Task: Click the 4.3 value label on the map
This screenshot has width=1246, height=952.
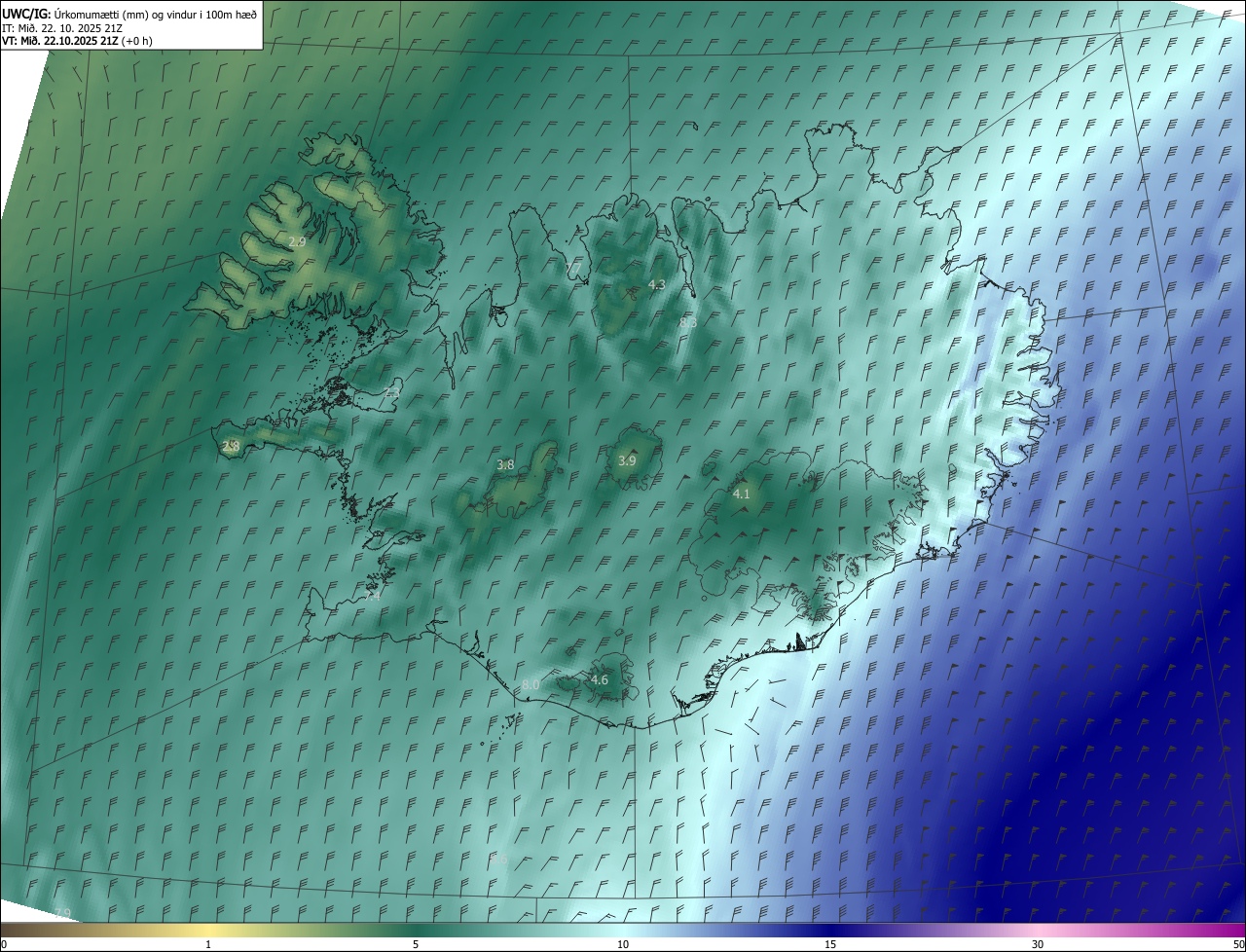Action: click(x=656, y=284)
